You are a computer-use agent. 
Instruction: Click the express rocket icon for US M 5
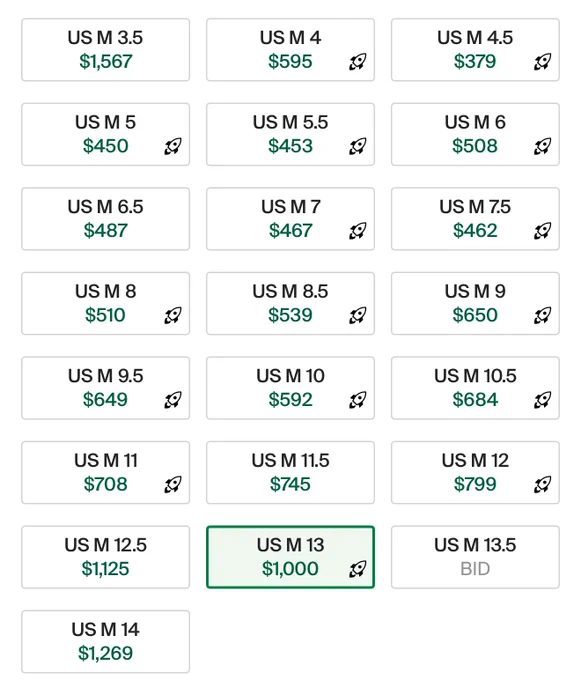click(x=173, y=146)
